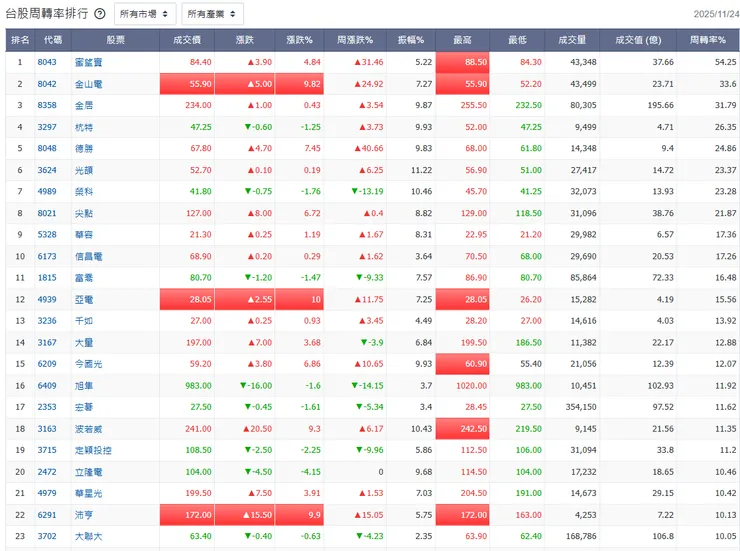Open stock code 8358 link

coord(47,105)
